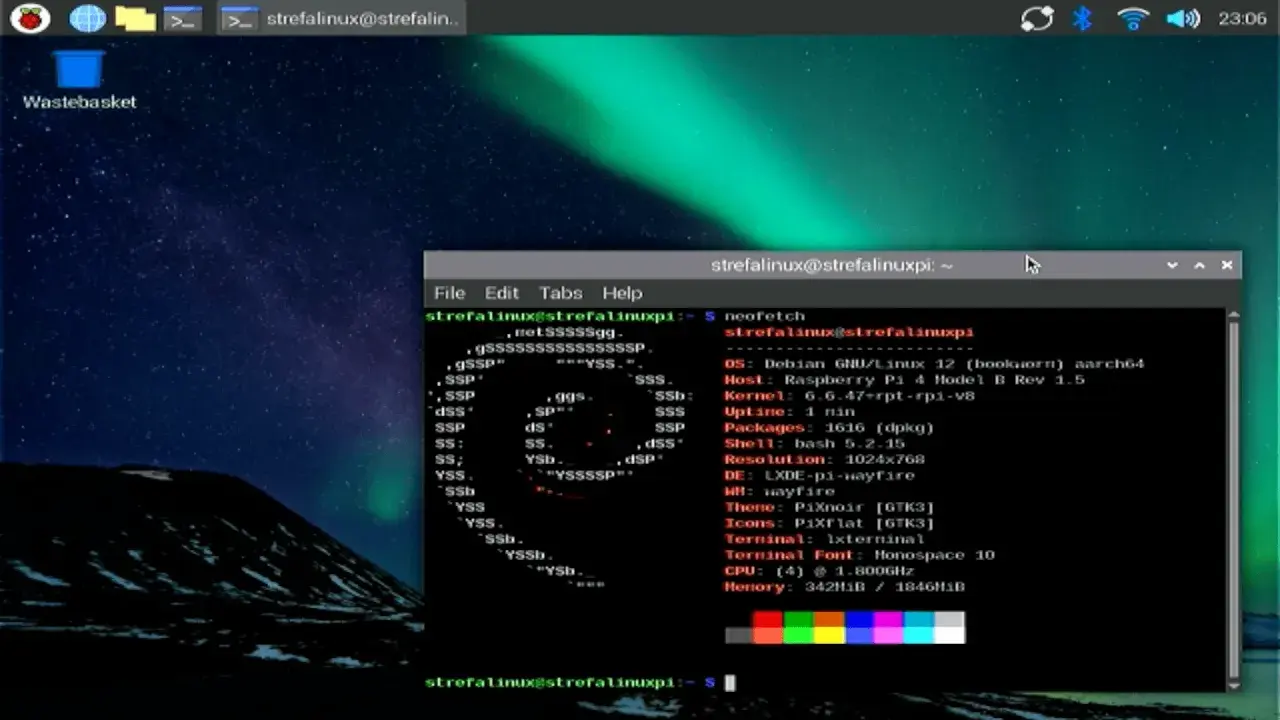
Task: Open the Wi-Fi network menu
Action: click(x=1133, y=18)
